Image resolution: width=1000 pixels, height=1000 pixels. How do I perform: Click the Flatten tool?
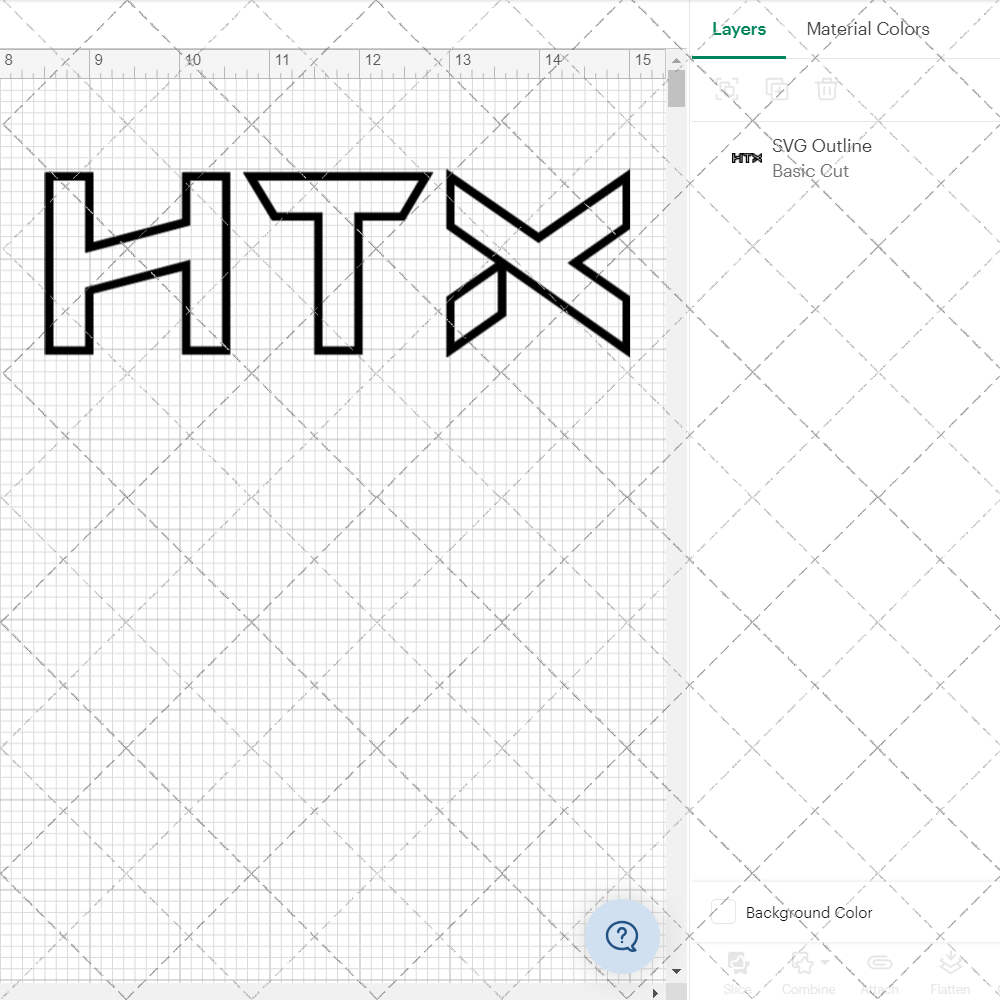[950, 974]
